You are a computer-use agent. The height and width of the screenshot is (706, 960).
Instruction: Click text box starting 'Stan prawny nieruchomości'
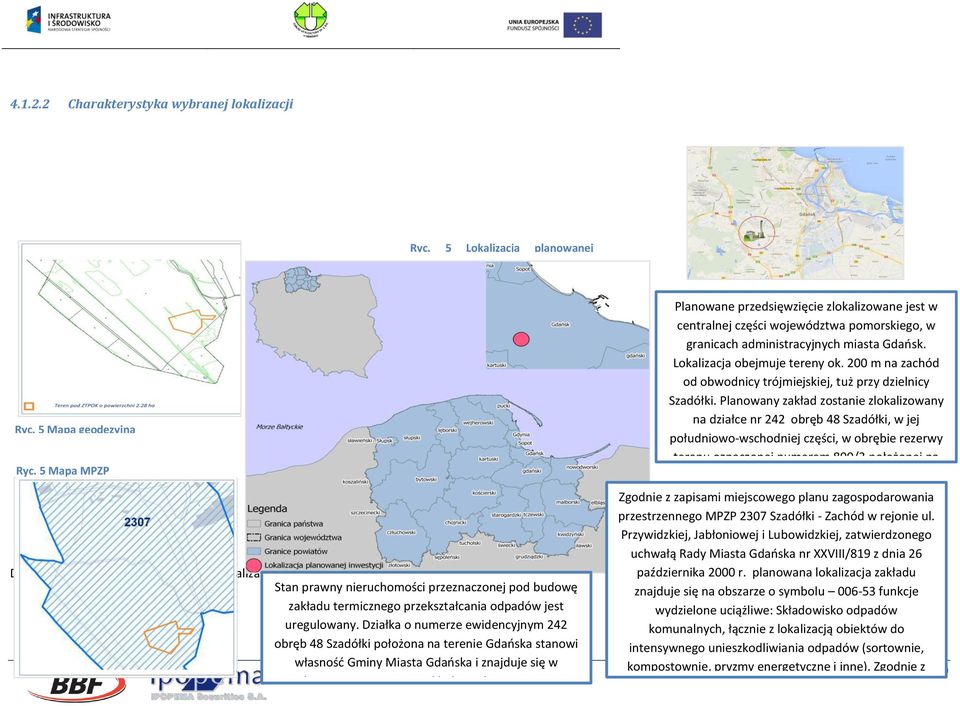point(426,628)
